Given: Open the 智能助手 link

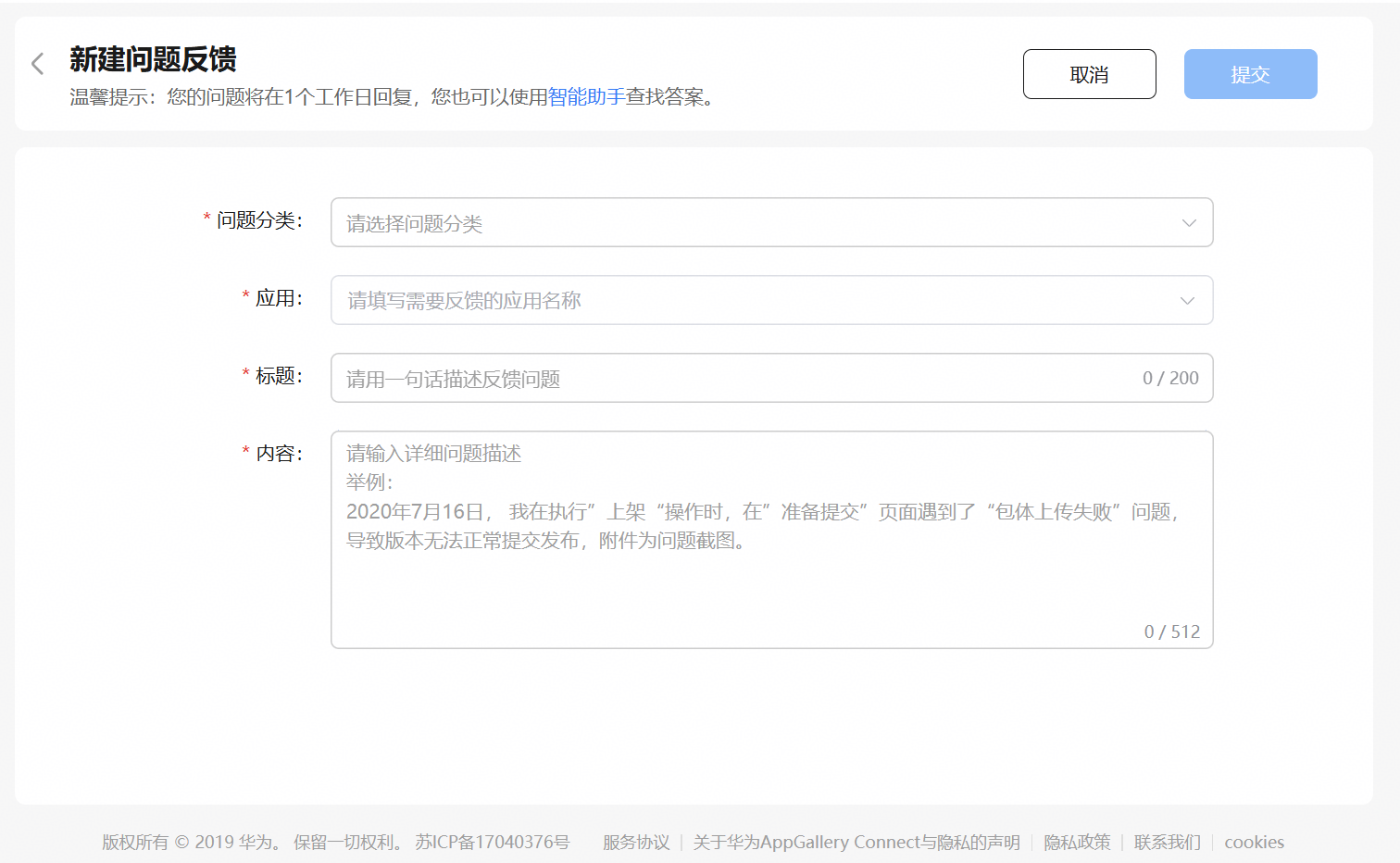Looking at the screenshot, I should tap(586, 96).
